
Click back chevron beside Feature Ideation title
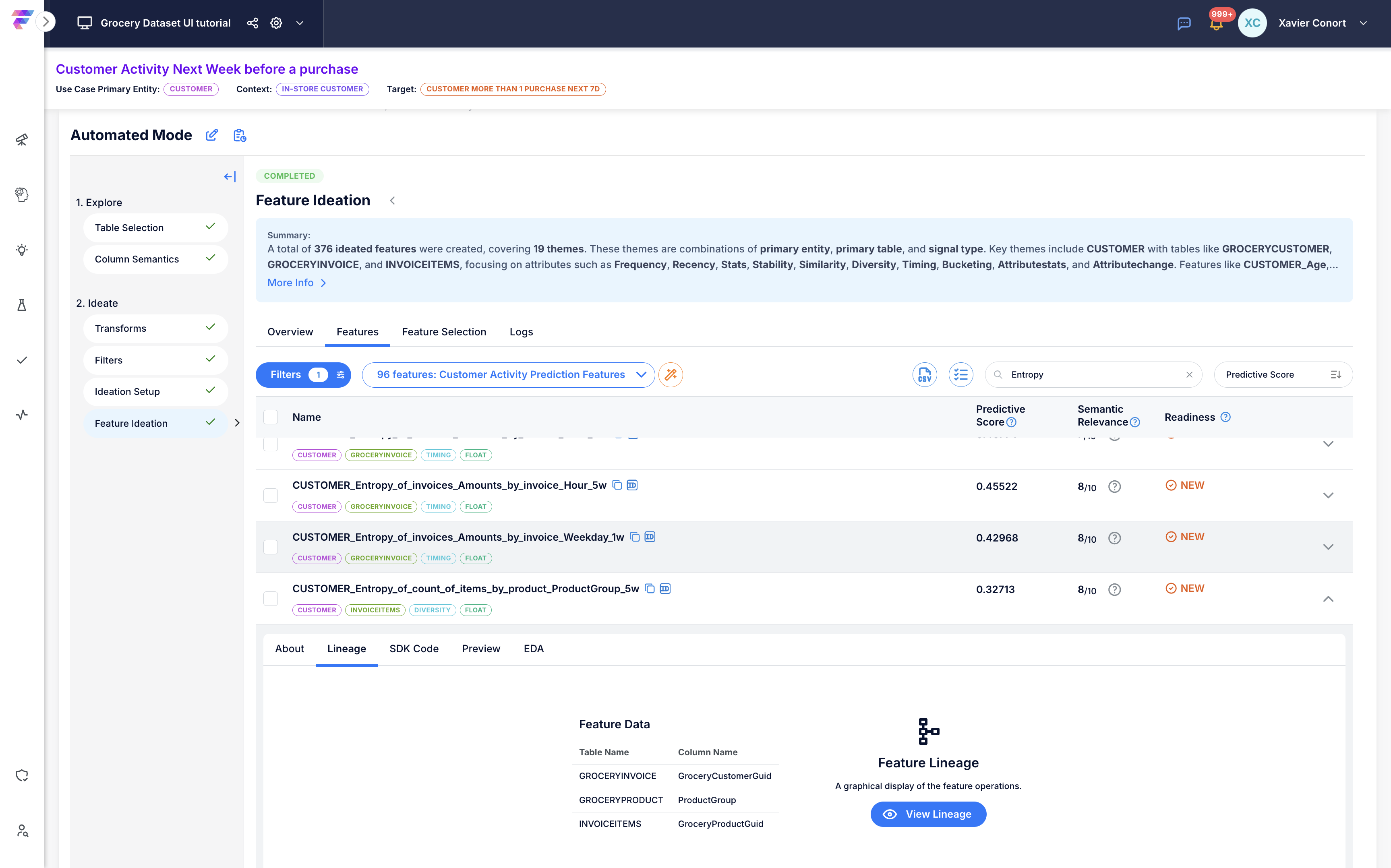click(392, 200)
